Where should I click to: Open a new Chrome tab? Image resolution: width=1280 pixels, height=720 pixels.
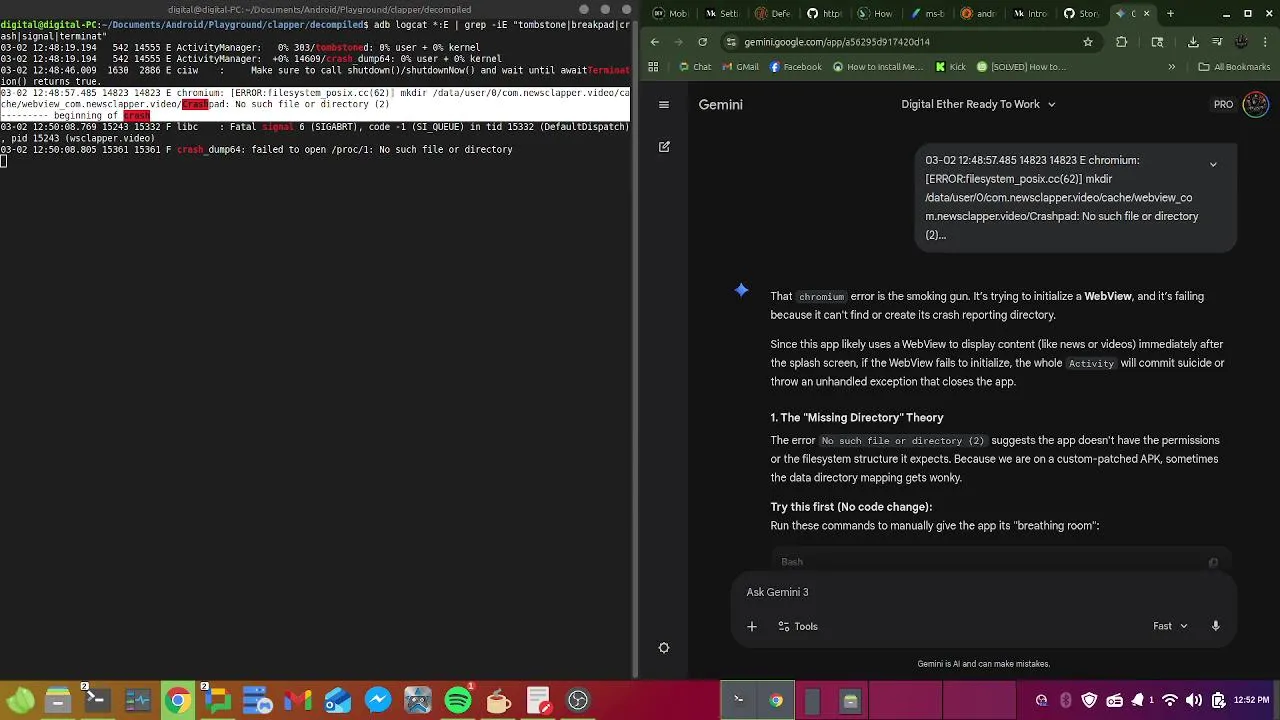[x=1170, y=14]
